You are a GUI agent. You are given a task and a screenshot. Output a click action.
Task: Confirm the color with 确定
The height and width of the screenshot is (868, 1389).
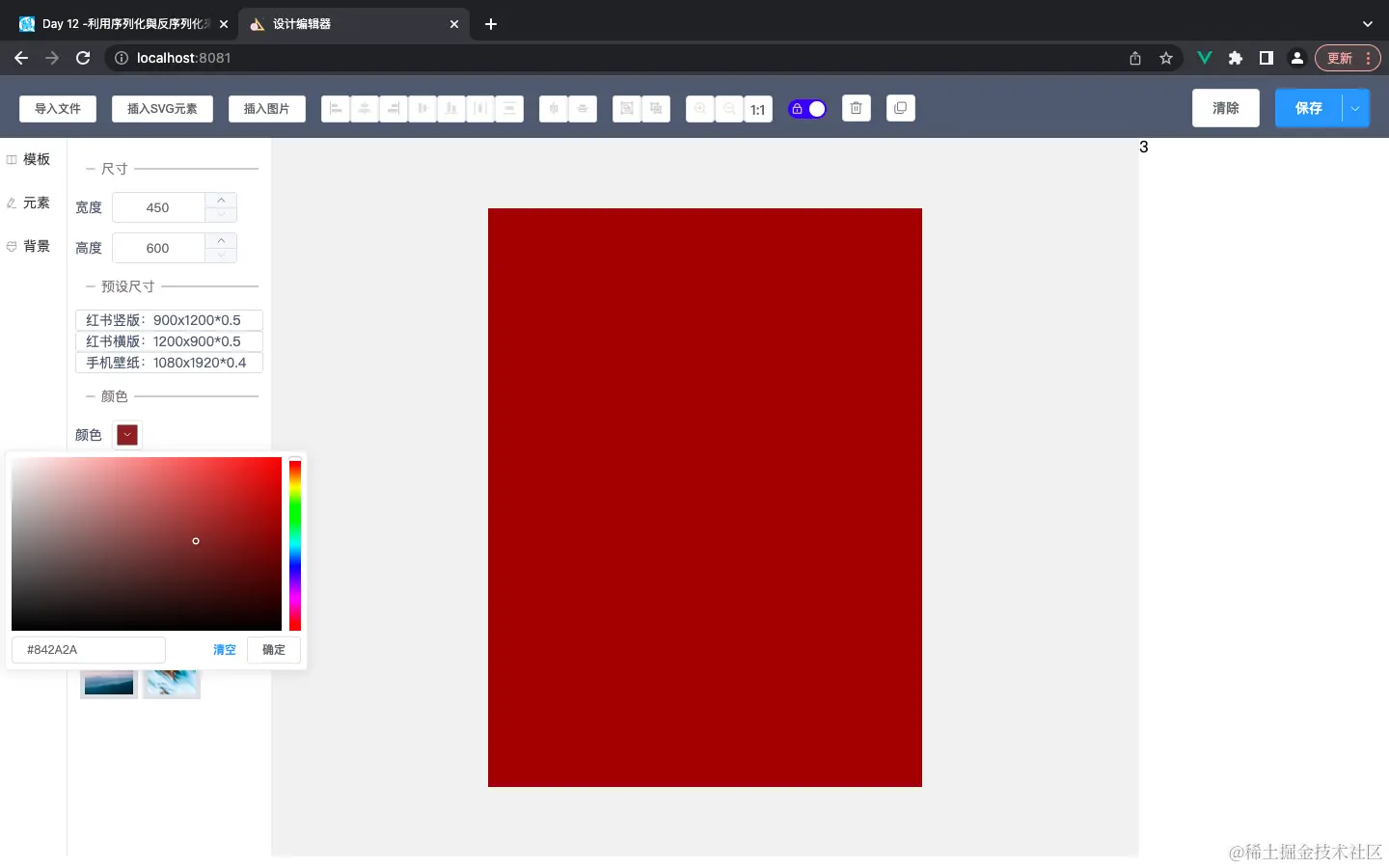pos(274,650)
